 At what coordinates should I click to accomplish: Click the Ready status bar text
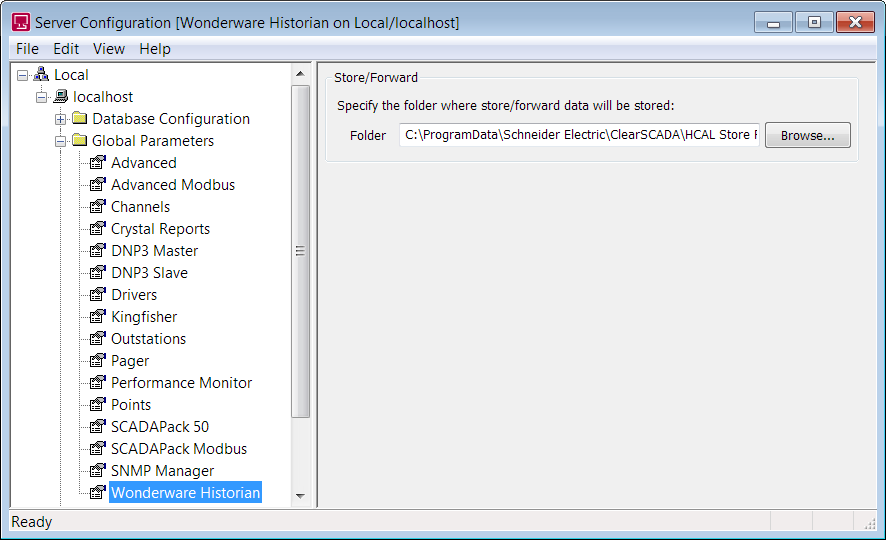click(x=32, y=522)
